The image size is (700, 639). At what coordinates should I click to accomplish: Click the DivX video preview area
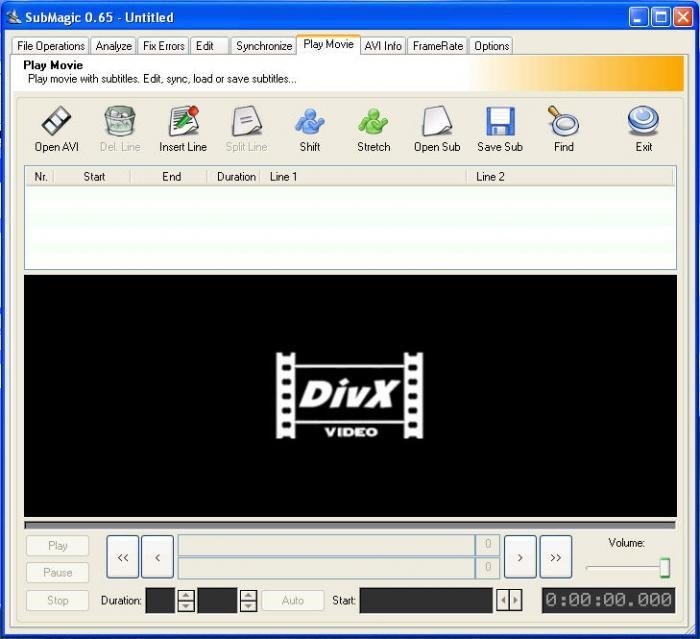[x=350, y=396]
